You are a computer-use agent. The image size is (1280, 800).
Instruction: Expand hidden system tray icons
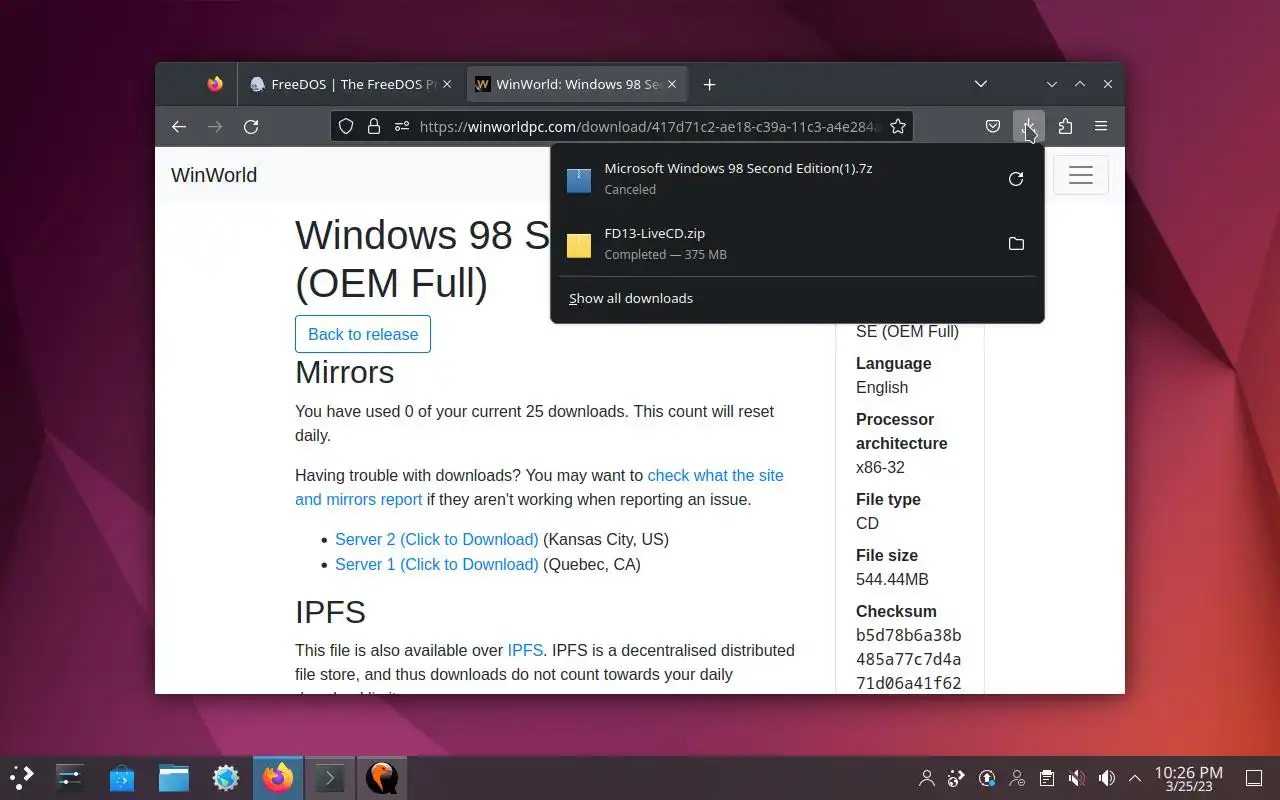1135,778
